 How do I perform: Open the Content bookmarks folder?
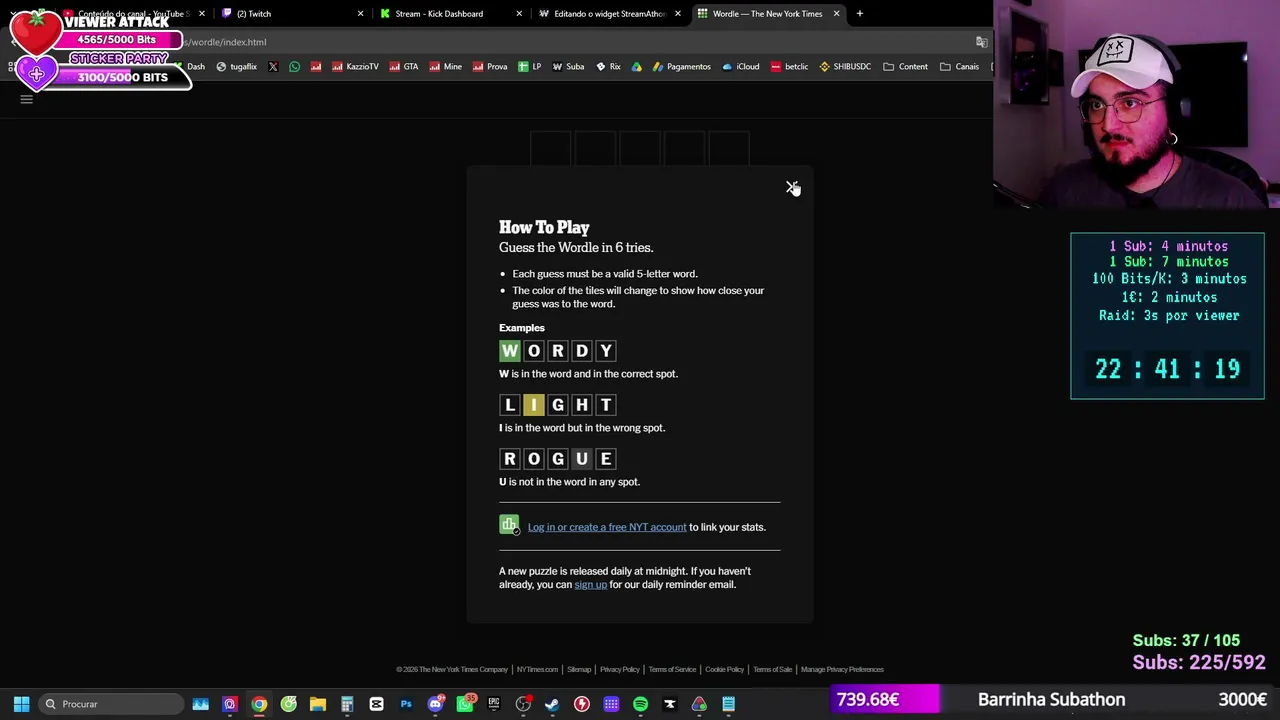coord(906,67)
